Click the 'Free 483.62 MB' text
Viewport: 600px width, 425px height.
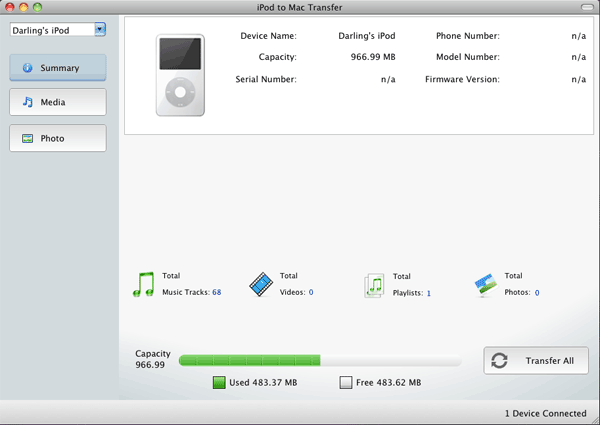point(388,383)
